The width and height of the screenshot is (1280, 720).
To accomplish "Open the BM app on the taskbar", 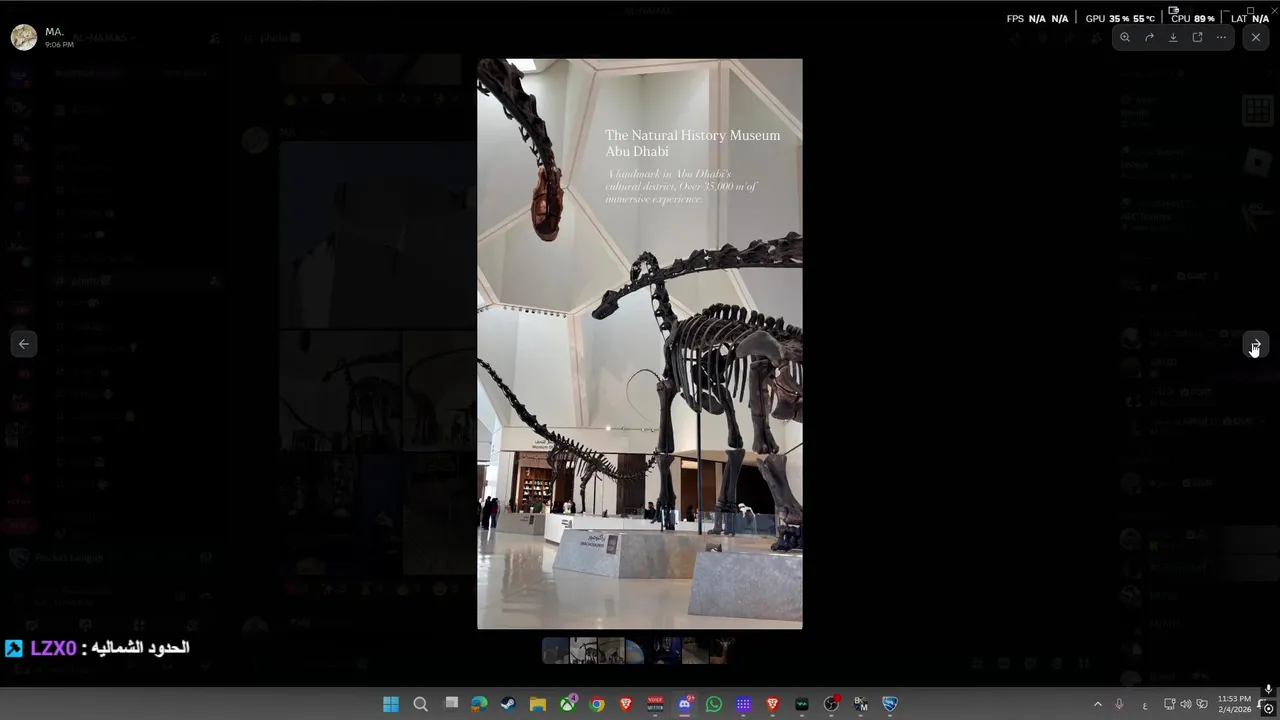I will (860, 704).
